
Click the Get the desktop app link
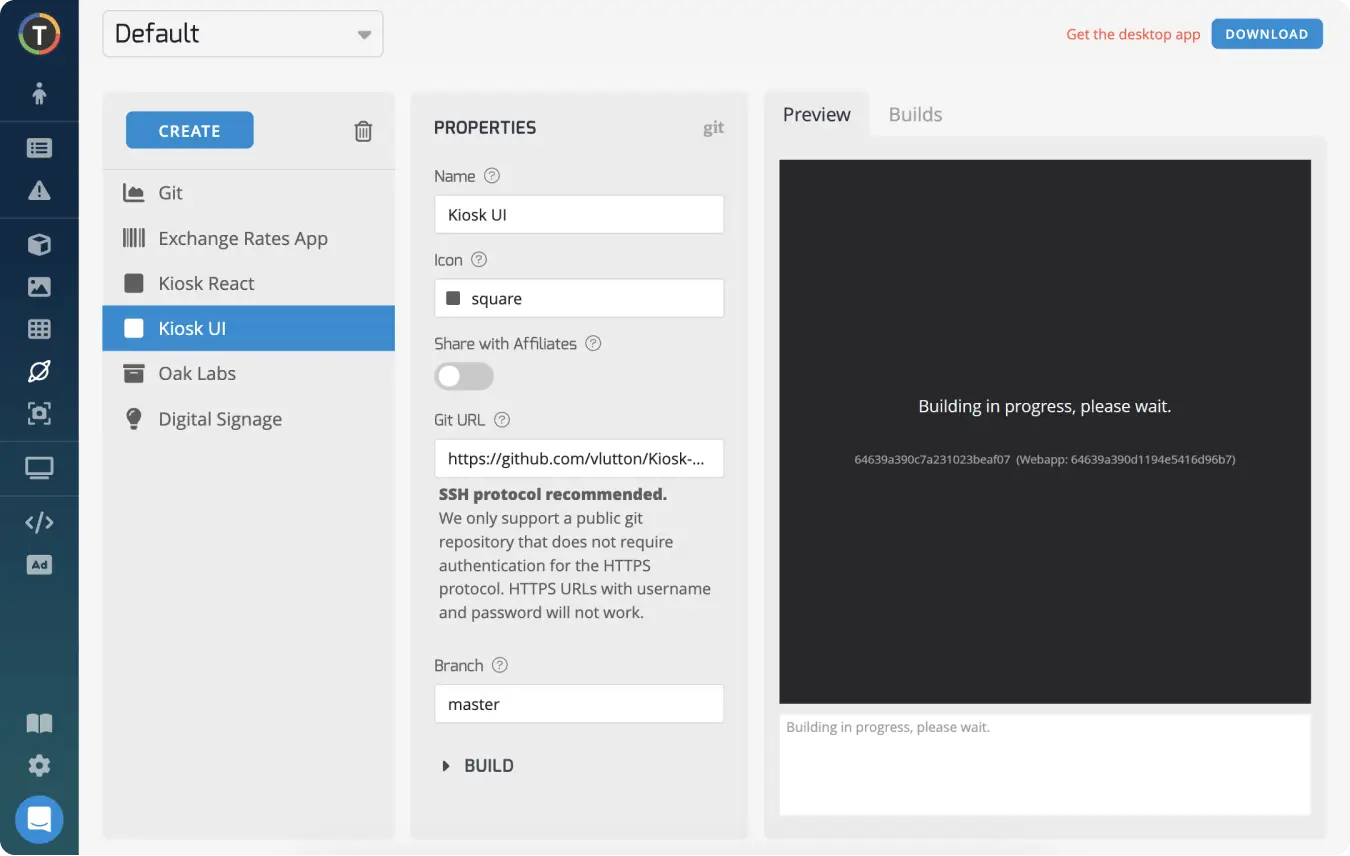coord(1132,34)
